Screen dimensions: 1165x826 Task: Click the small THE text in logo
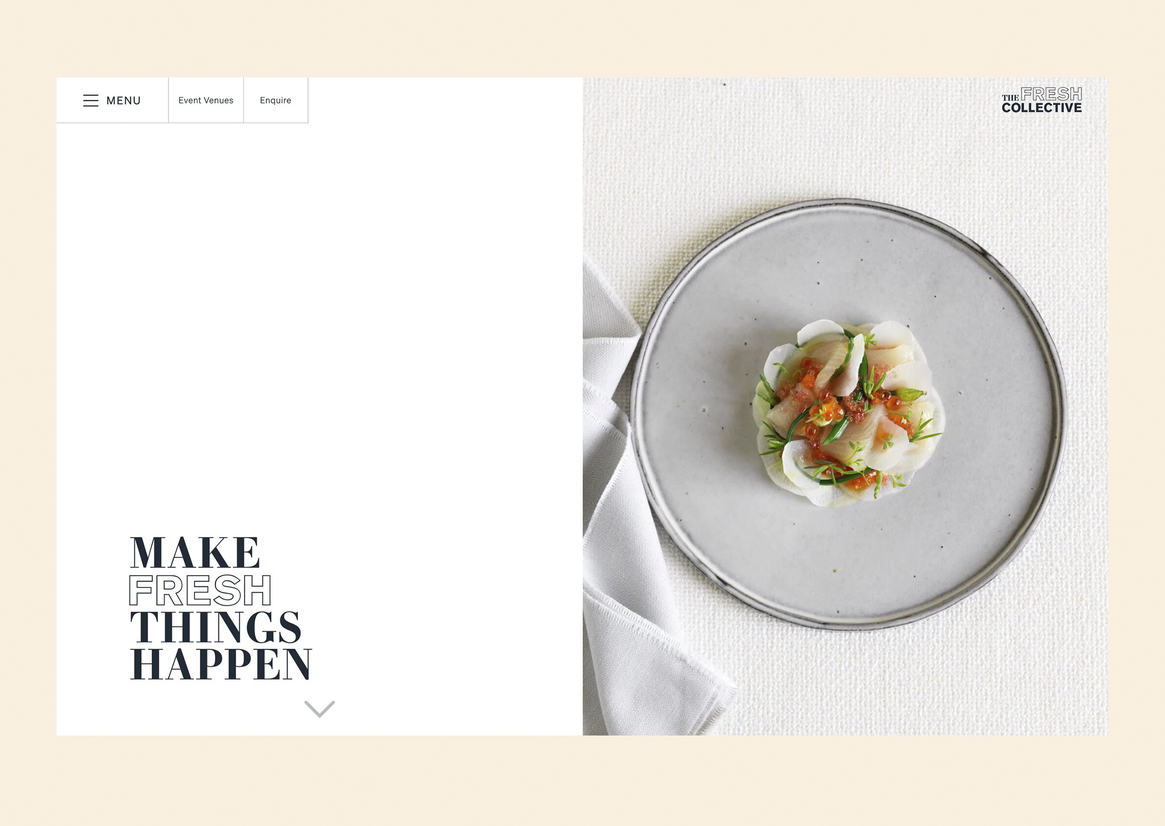(1010, 97)
